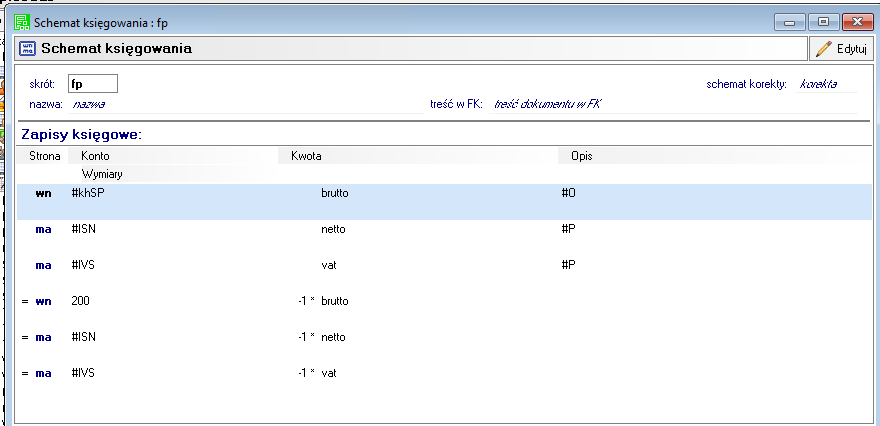Viewport: 880px width, 426px height.
Task: Click the Konto column header
Action: 95,156
